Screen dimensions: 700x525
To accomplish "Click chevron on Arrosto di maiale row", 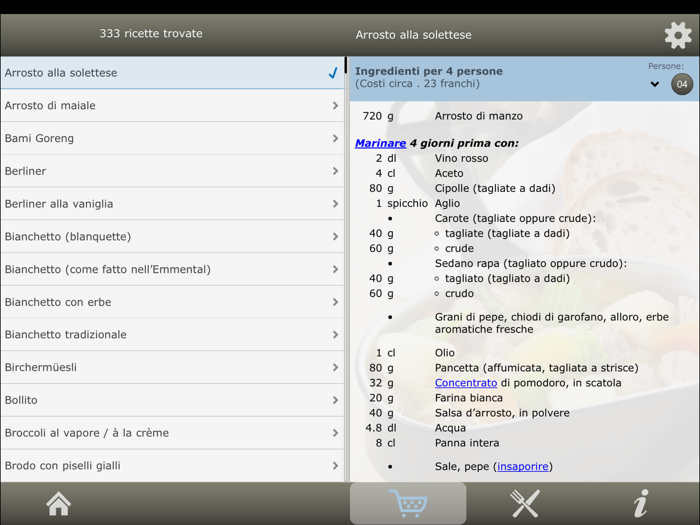I will (x=335, y=105).
